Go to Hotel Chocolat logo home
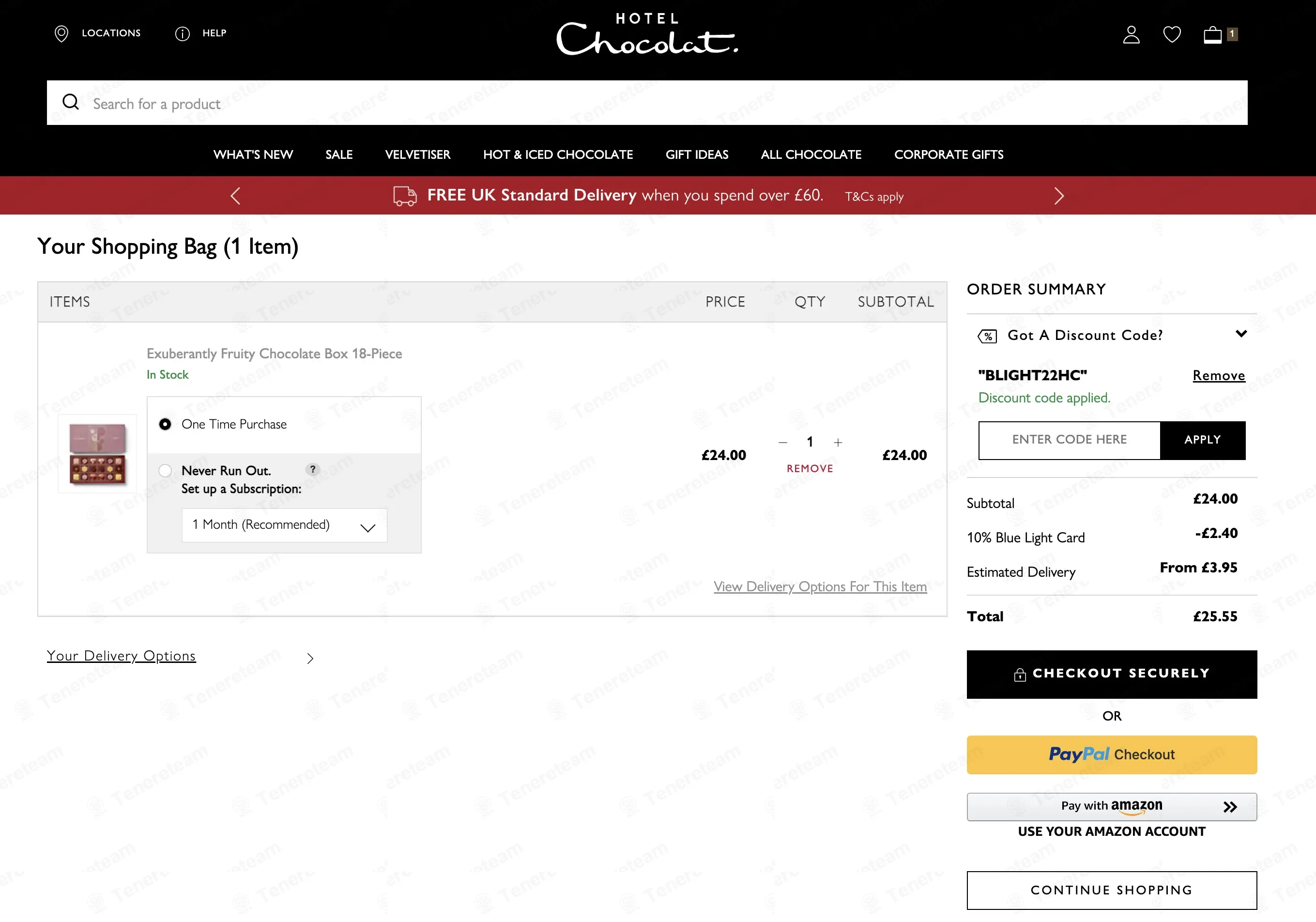Viewport: 1316px width, 922px height. click(x=647, y=34)
